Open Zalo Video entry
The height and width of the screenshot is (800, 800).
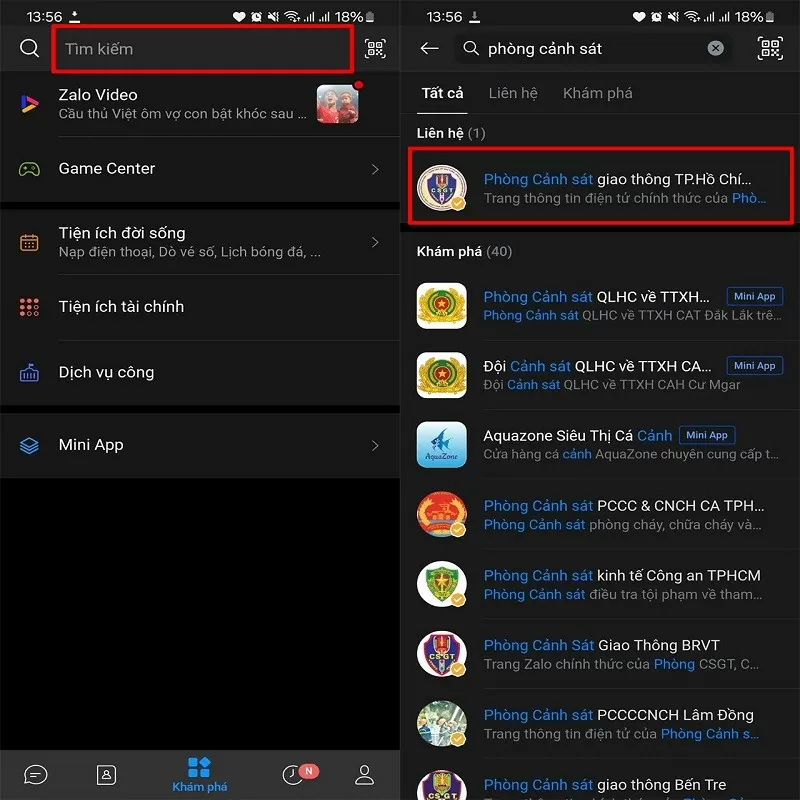click(x=180, y=104)
